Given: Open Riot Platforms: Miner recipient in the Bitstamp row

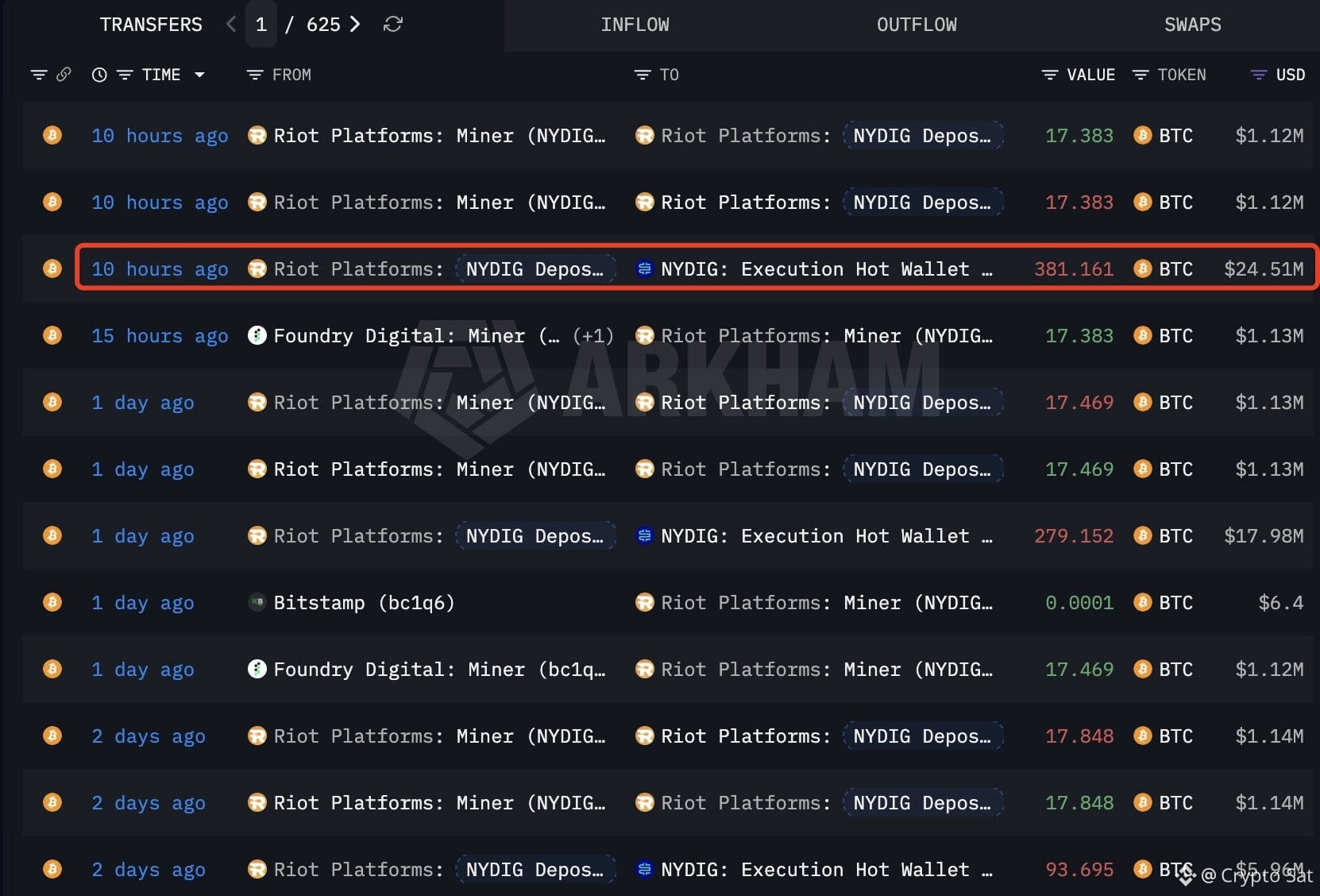Looking at the screenshot, I should pos(827,603).
